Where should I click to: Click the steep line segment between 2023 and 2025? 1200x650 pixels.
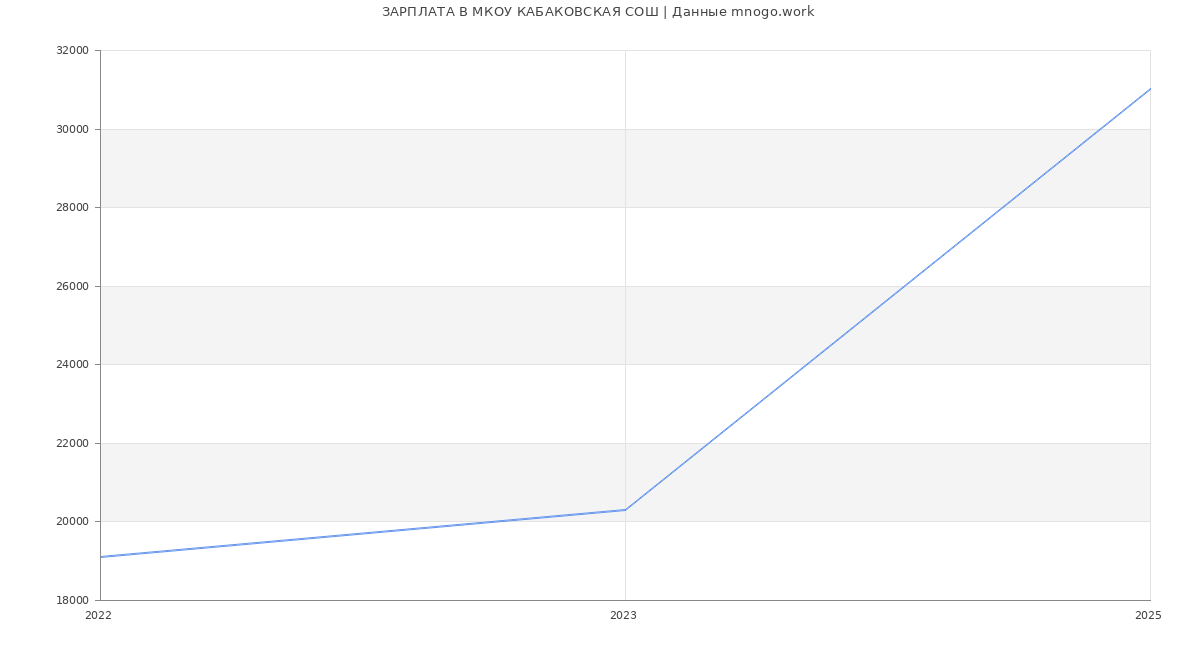[888, 299]
